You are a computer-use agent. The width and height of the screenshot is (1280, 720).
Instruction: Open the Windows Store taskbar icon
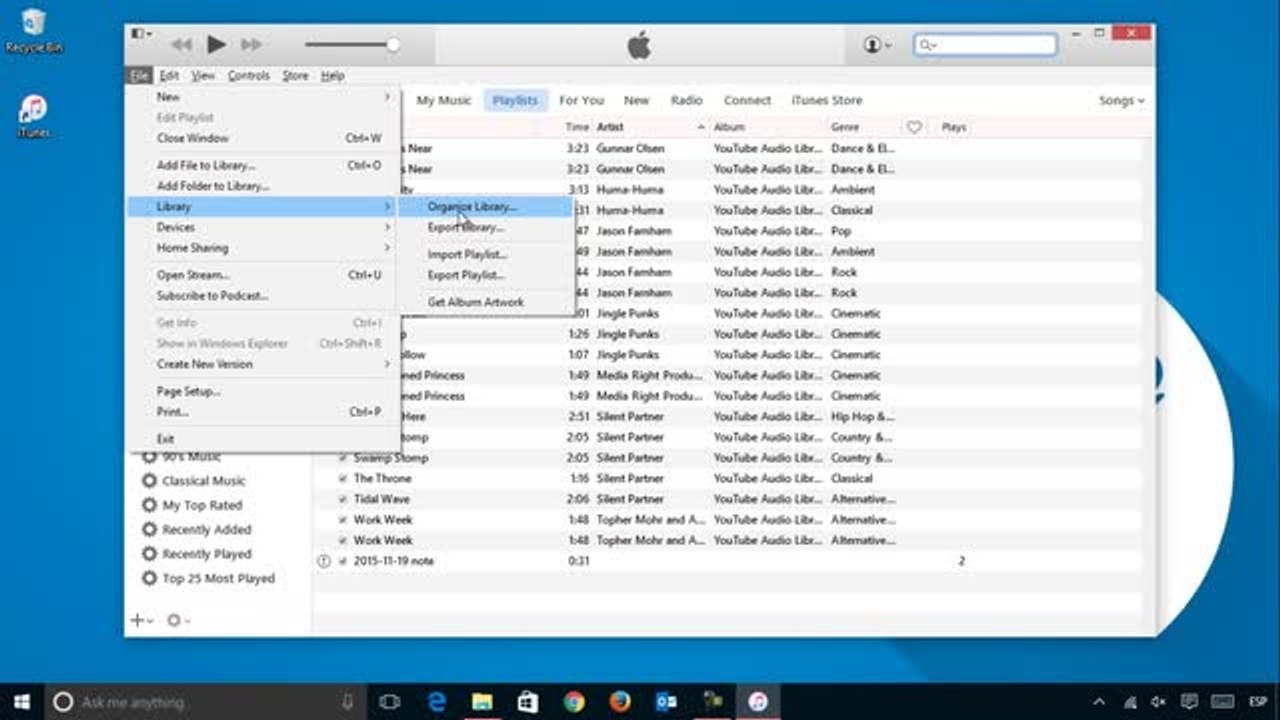pyautogui.click(x=528, y=702)
